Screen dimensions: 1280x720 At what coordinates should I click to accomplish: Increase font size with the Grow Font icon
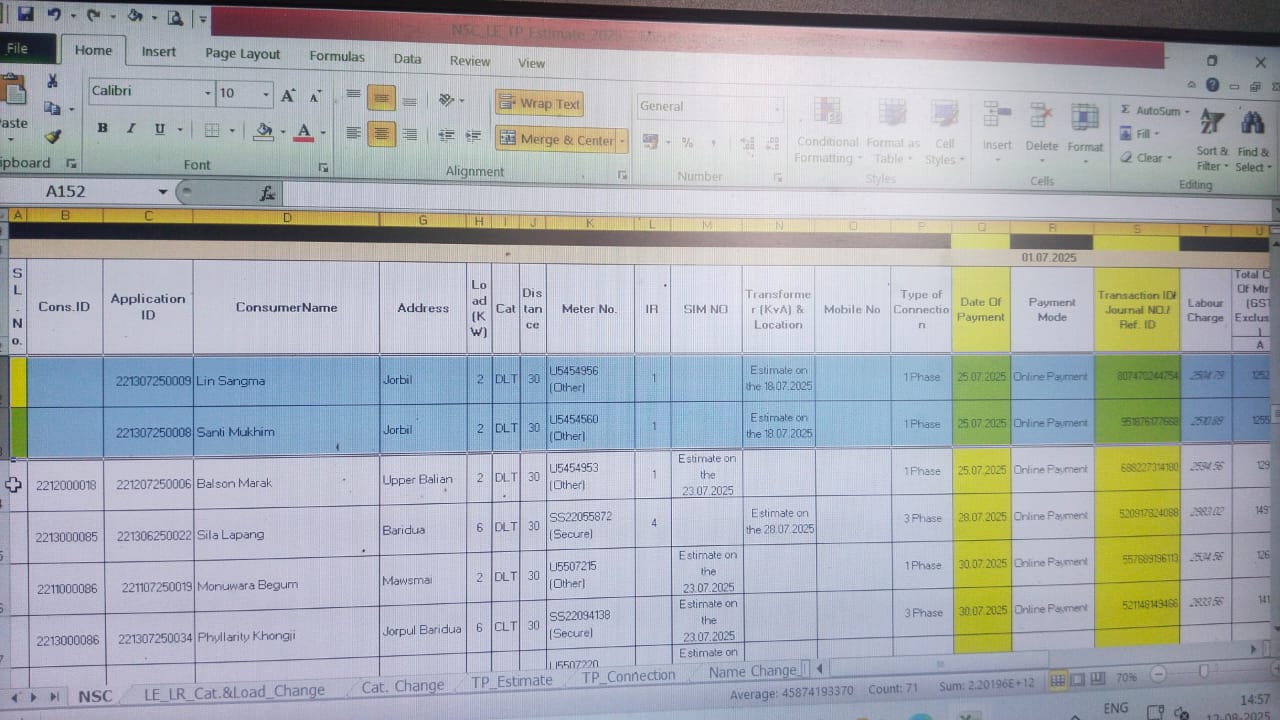point(288,95)
